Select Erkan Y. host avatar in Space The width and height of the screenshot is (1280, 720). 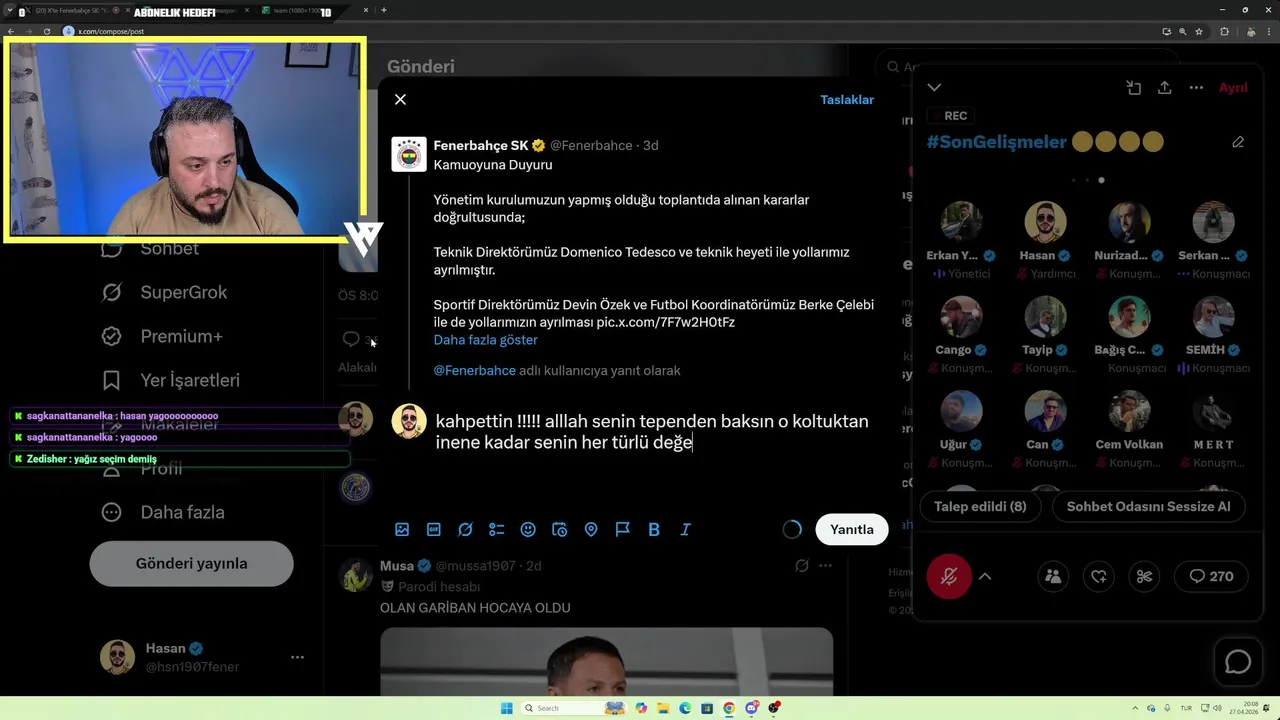(x=961, y=222)
